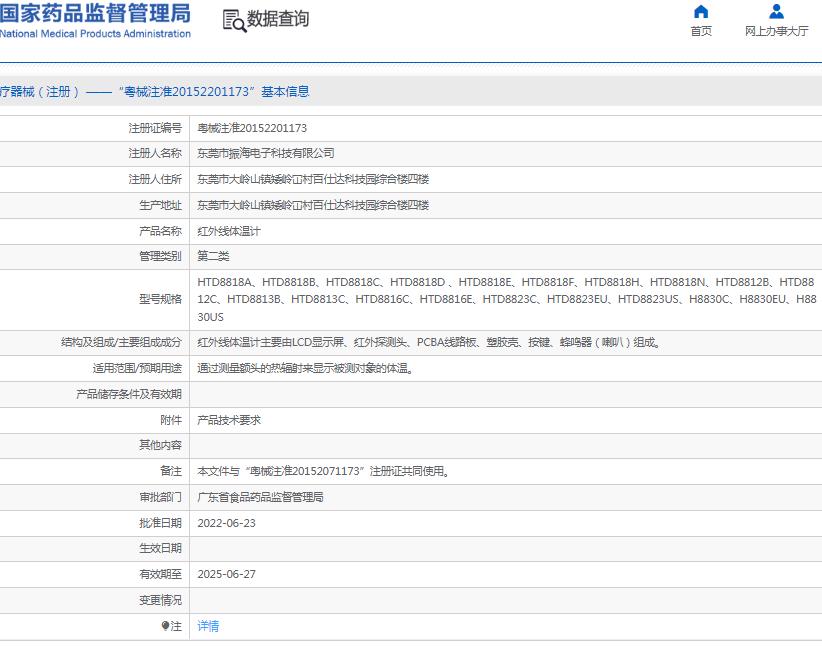
Task: Click the 备注 label
Action: [x=171, y=471]
